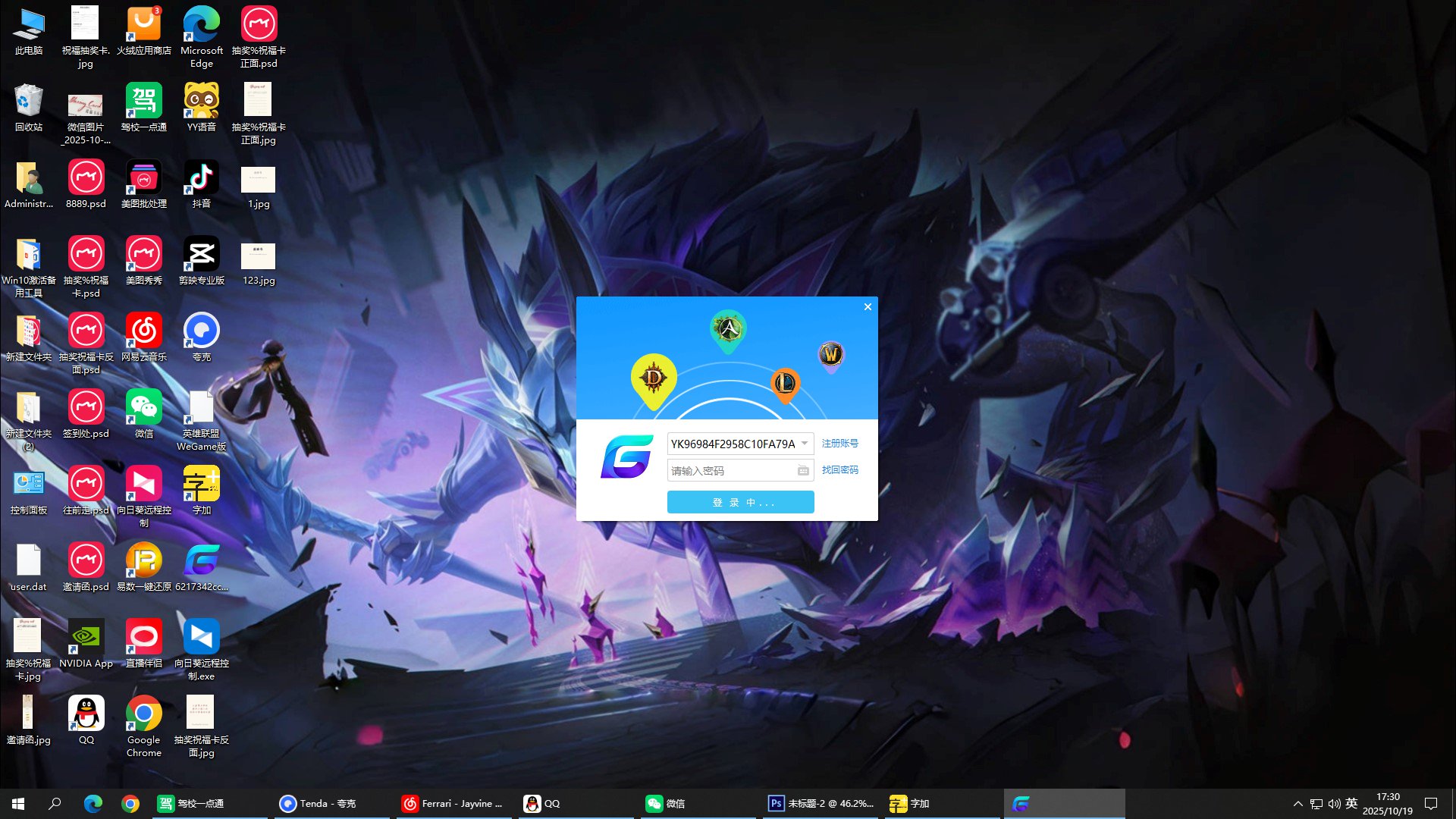The image size is (1456, 819).
Task: Open the Windows Start menu
Action: pyautogui.click(x=18, y=804)
